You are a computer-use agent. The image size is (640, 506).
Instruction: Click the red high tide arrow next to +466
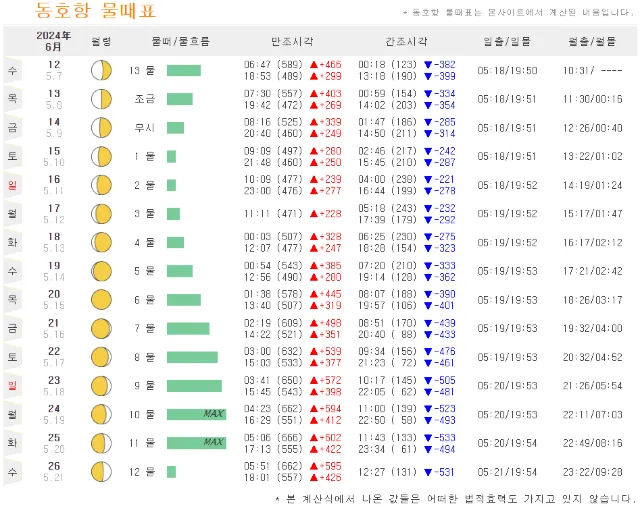(x=314, y=64)
